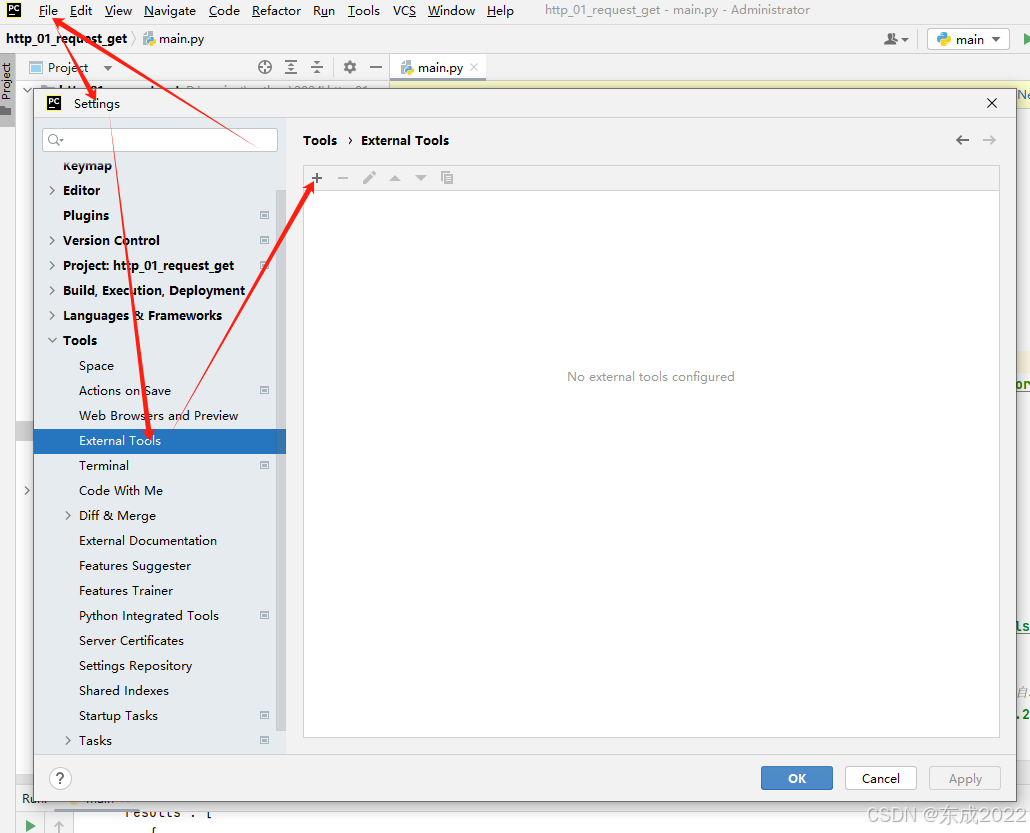Expand the Diff & Merge node
The image size is (1030, 833).
tap(68, 516)
